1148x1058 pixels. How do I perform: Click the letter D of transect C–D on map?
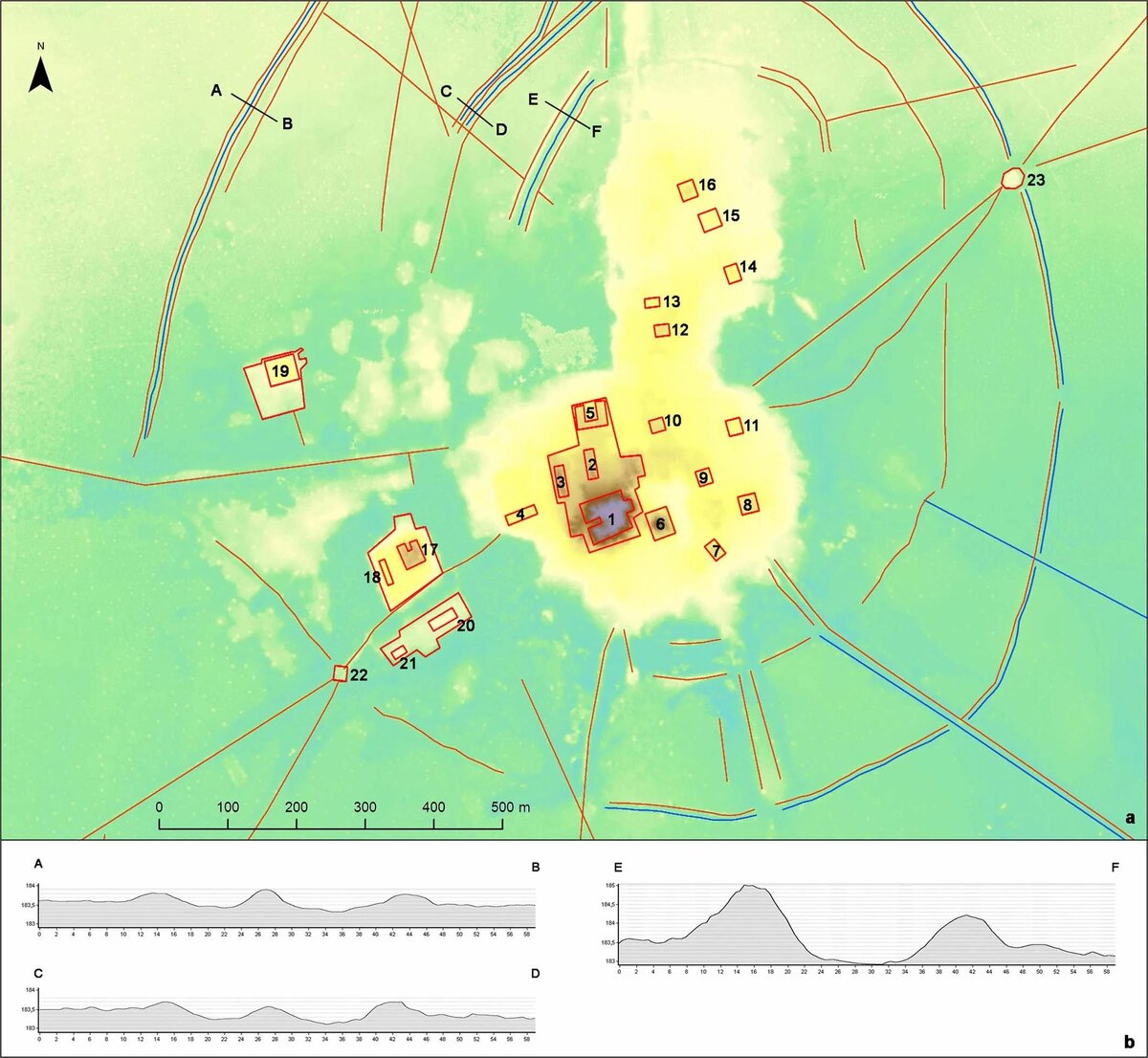point(501,129)
